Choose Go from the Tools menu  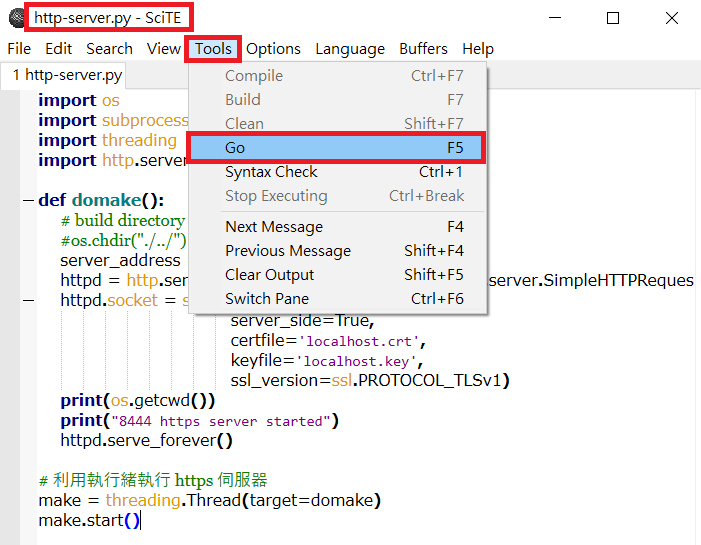coord(336,148)
